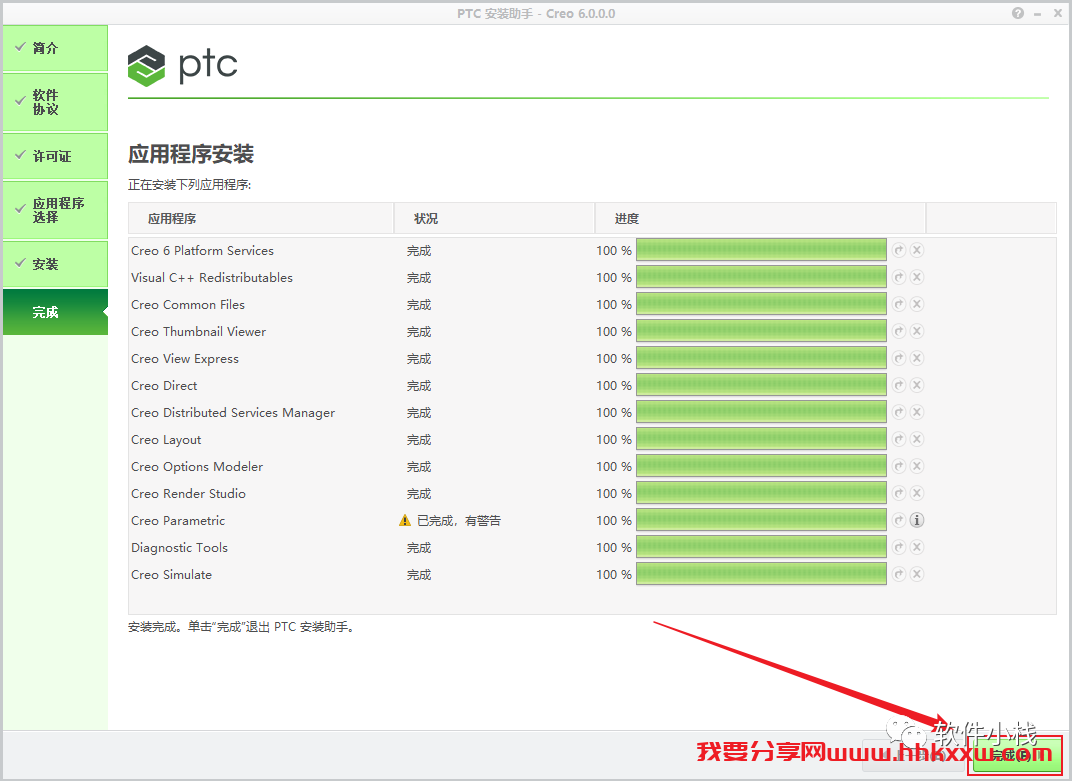Click retry arrow icon for Creo Render Studio
Screen dimensions: 1072x781
(899, 493)
